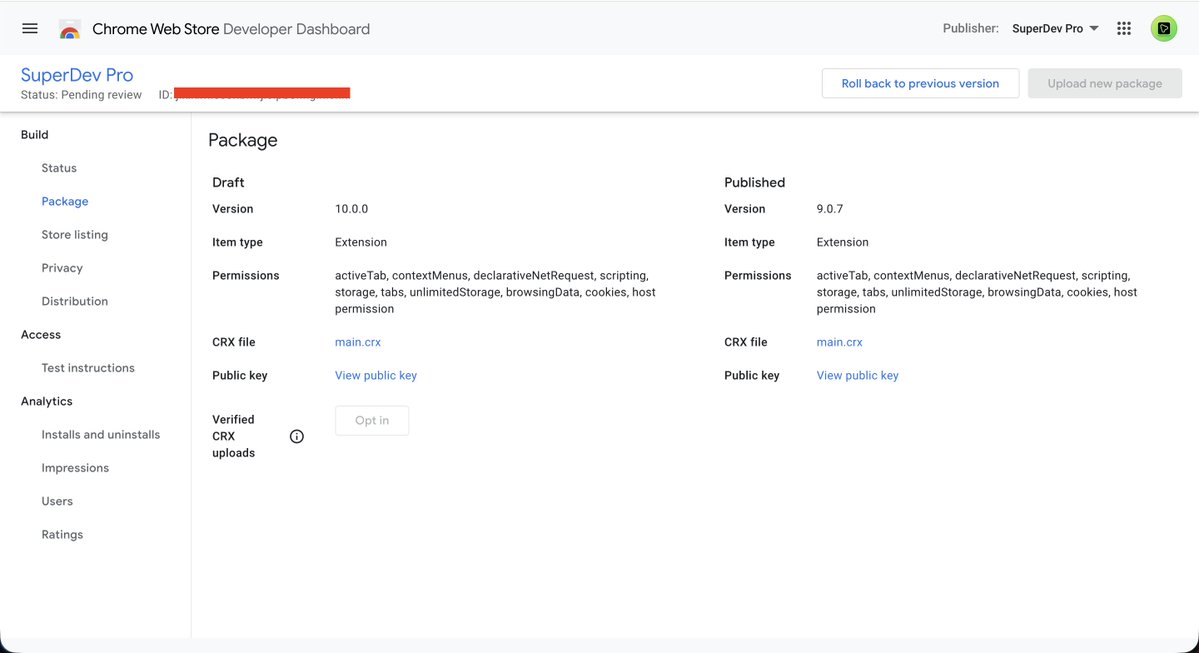View Test instructions under Access
Image resolution: width=1199 pixels, height=653 pixels.
88,367
